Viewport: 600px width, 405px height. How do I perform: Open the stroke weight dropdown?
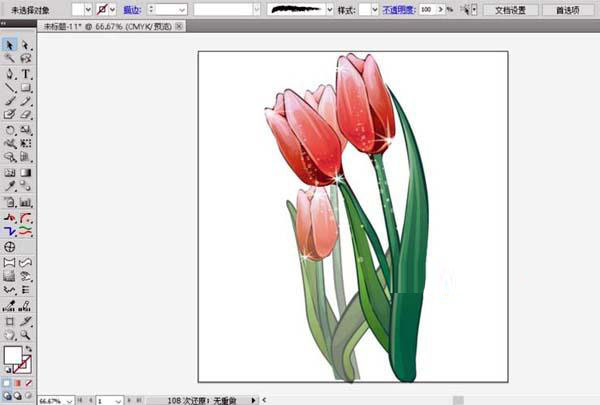182,10
